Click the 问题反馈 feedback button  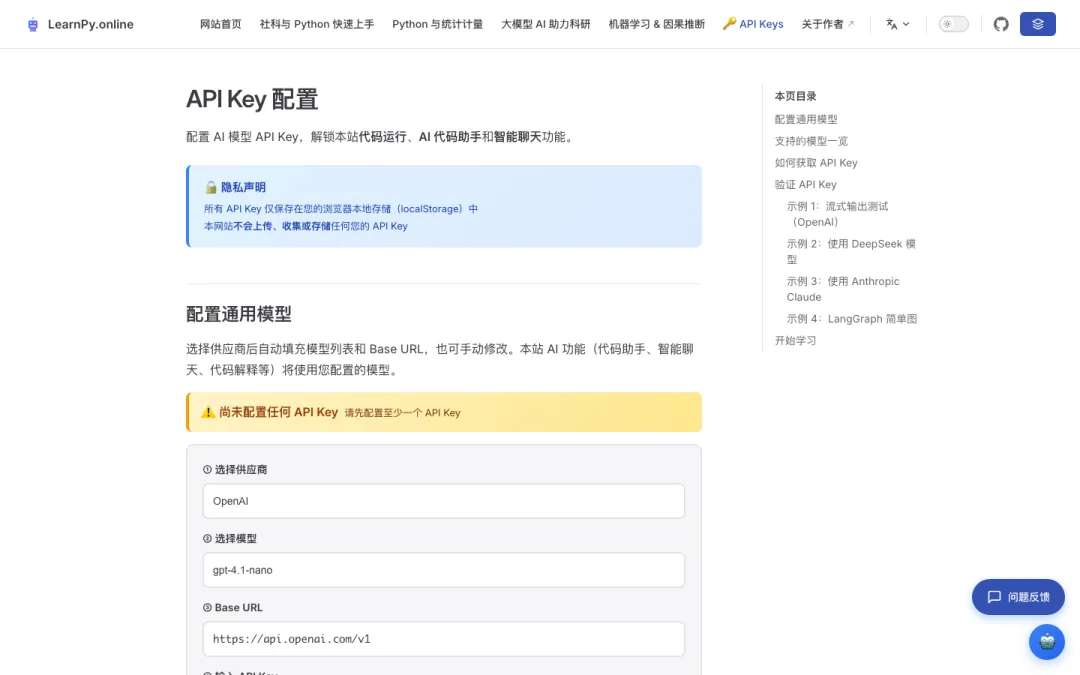[1018, 596]
